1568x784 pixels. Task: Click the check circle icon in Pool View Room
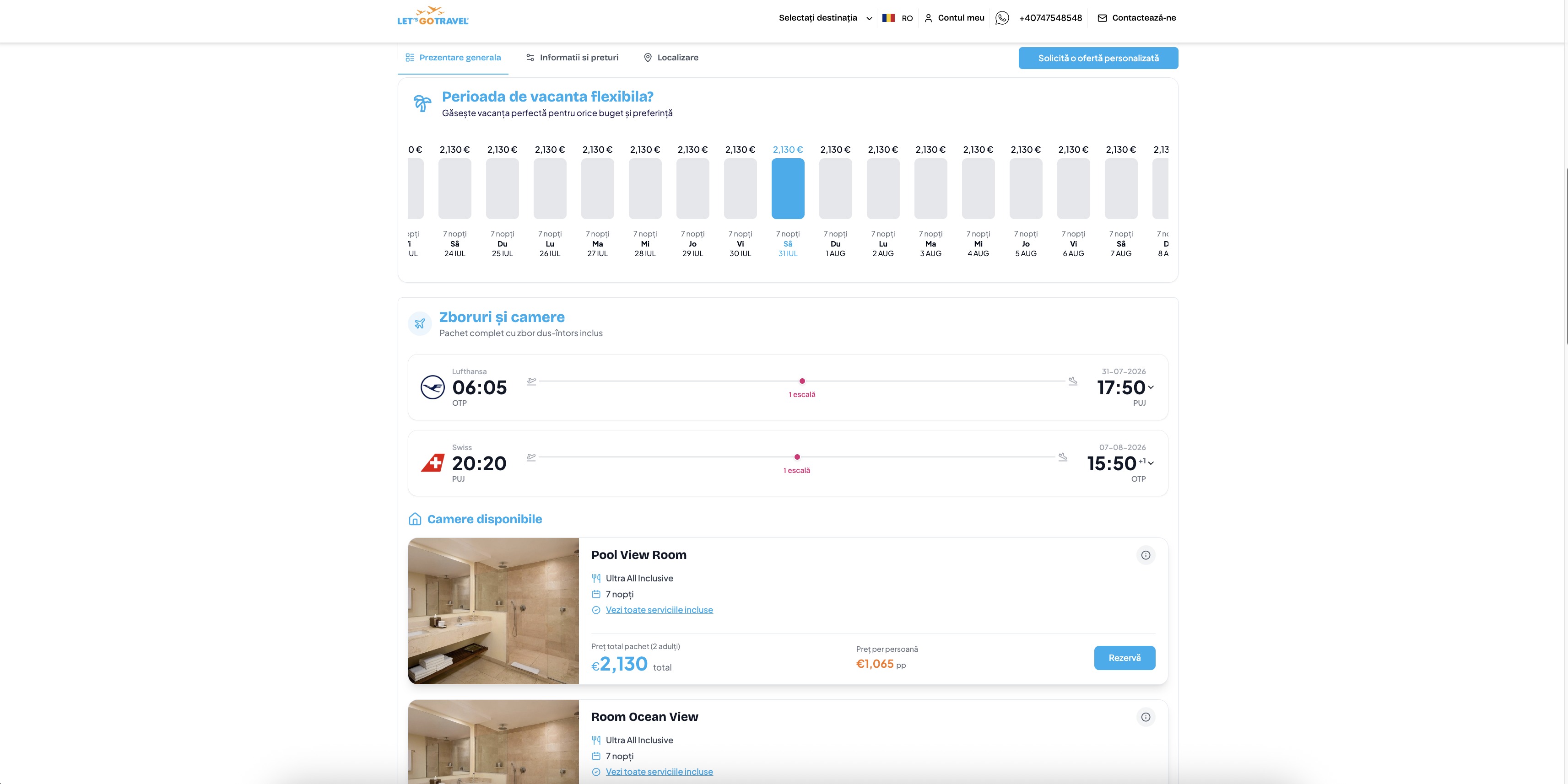[596, 610]
